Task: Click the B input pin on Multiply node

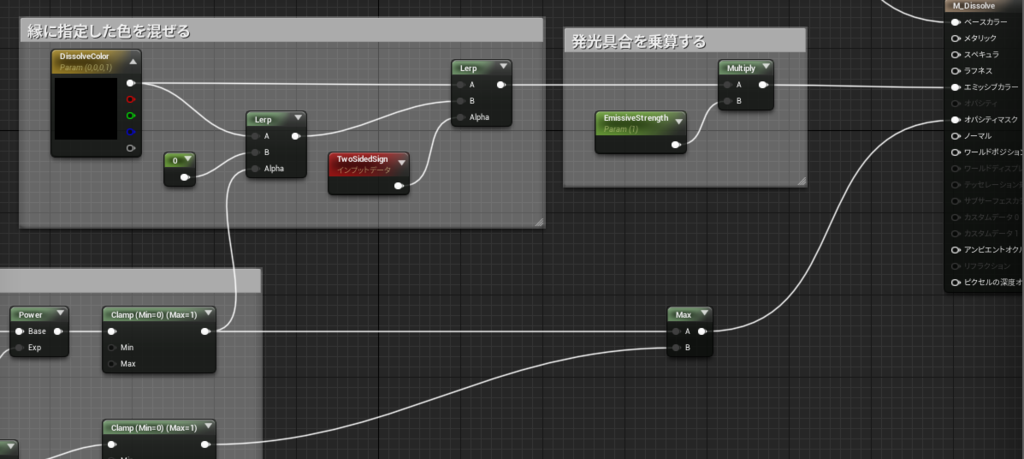Action: pyautogui.click(x=727, y=101)
